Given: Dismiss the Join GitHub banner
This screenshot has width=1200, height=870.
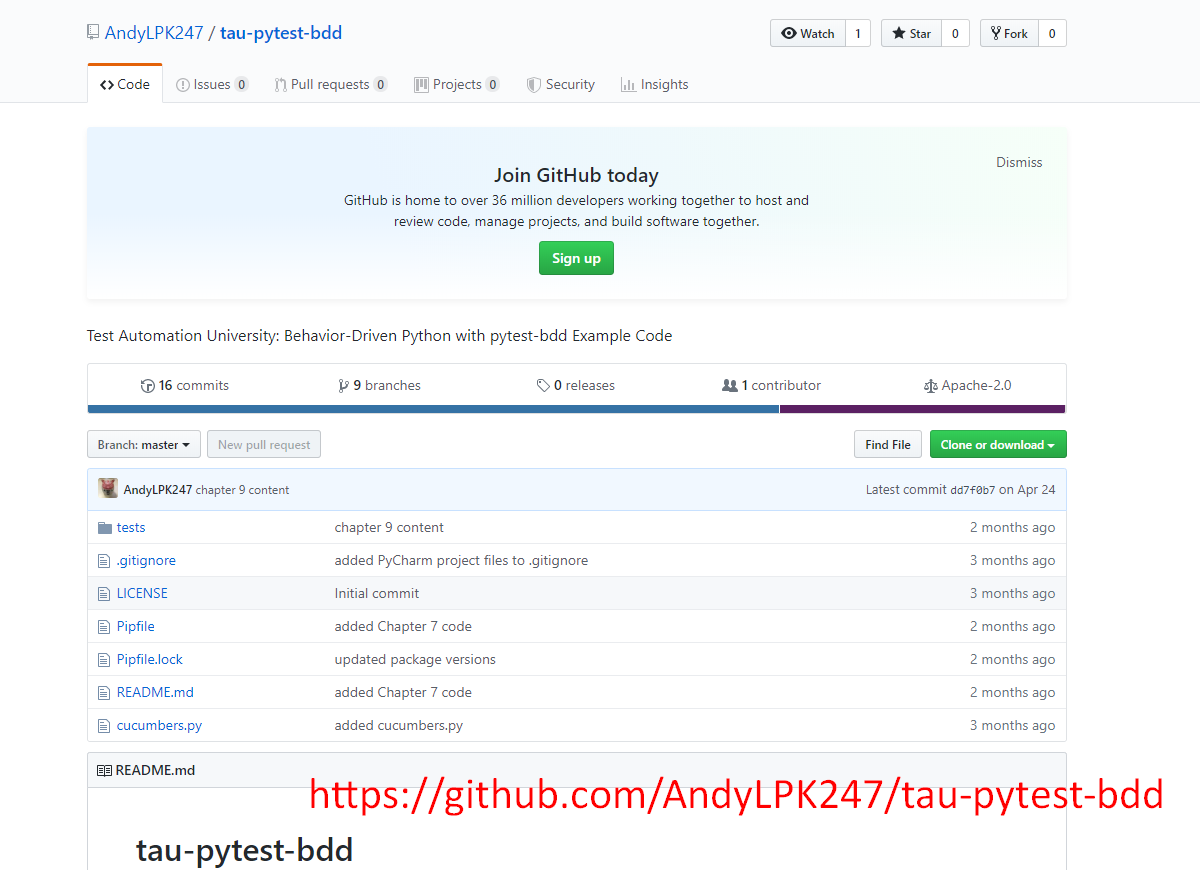Looking at the screenshot, I should pos(1019,162).
